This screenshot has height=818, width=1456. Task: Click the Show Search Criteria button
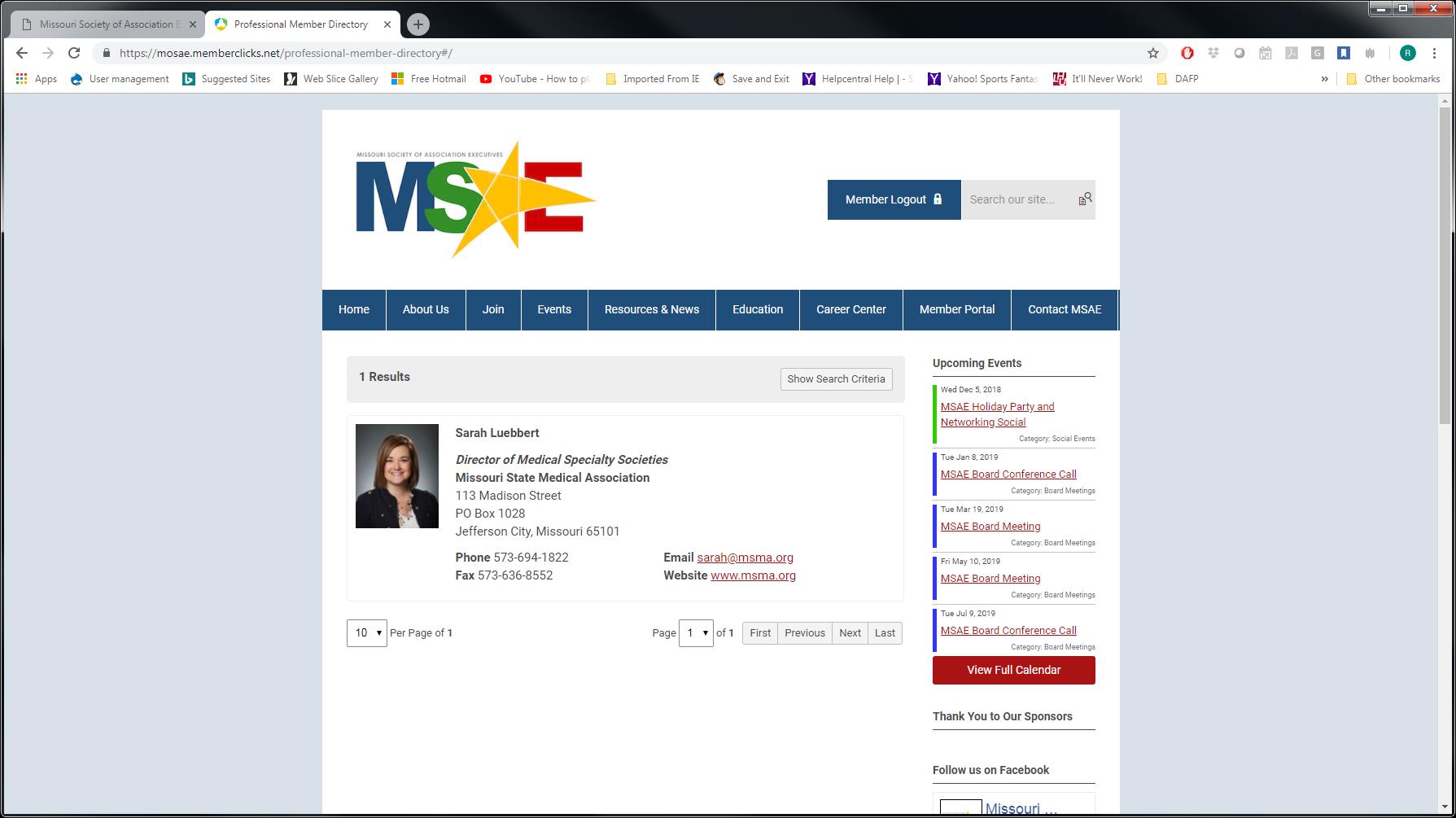click(x=836, y=379)
